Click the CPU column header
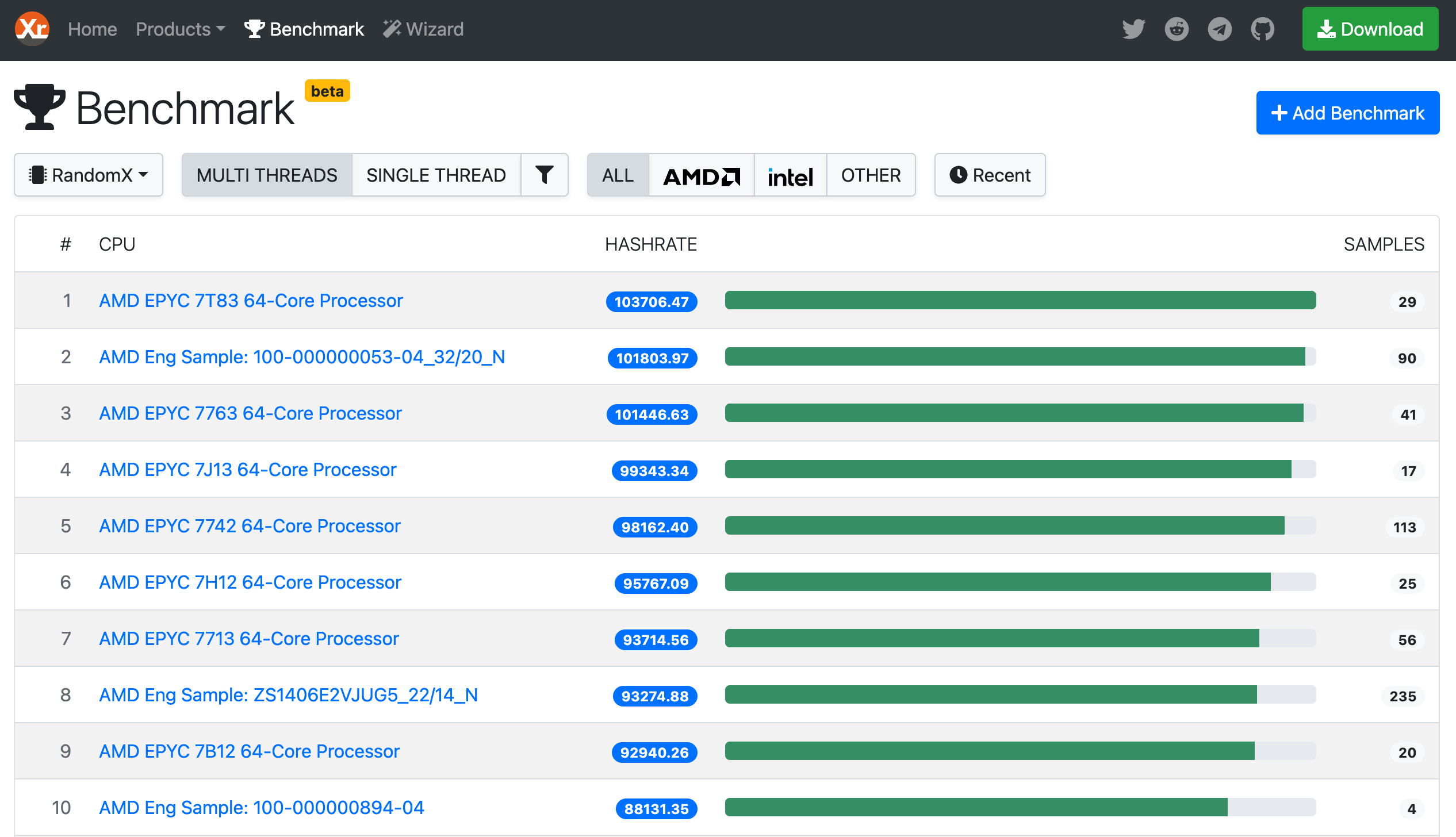The width and height of the screenshot is (1456, 837). 117,244
